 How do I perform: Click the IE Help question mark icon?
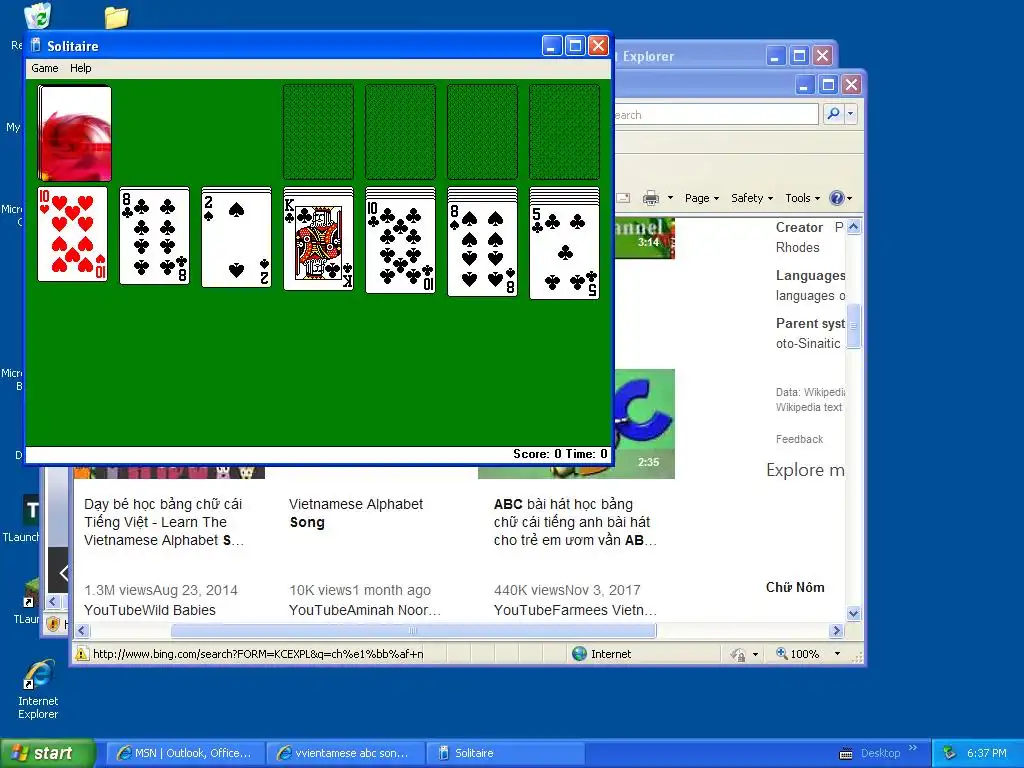tap(837, 198)
